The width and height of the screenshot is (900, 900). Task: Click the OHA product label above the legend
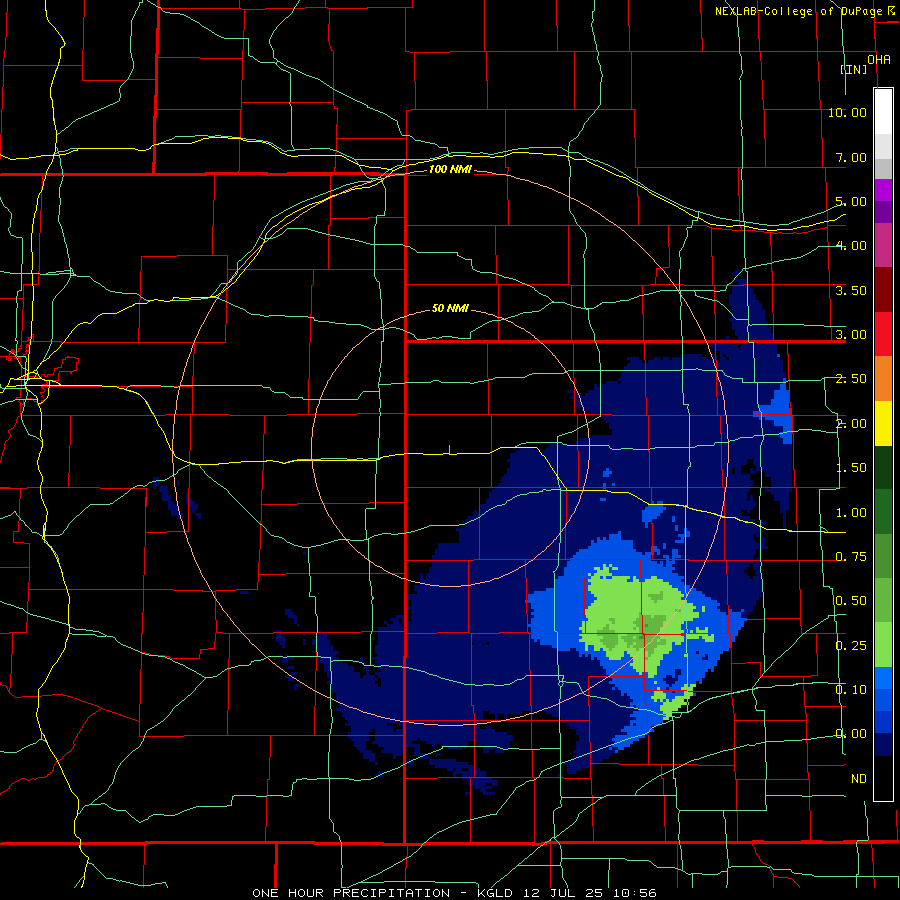point(879,60)
